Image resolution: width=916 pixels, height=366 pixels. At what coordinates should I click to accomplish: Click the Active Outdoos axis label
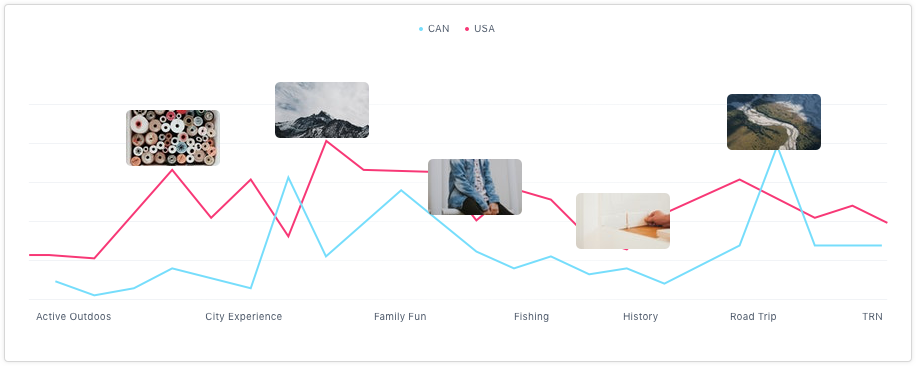[74, 316]
